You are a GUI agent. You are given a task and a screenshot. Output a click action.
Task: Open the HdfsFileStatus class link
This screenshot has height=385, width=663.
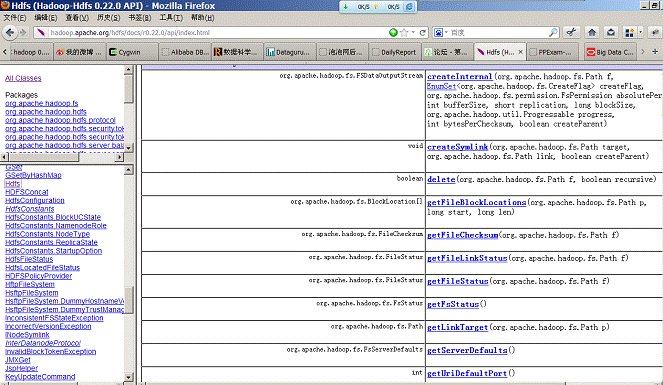29,259
